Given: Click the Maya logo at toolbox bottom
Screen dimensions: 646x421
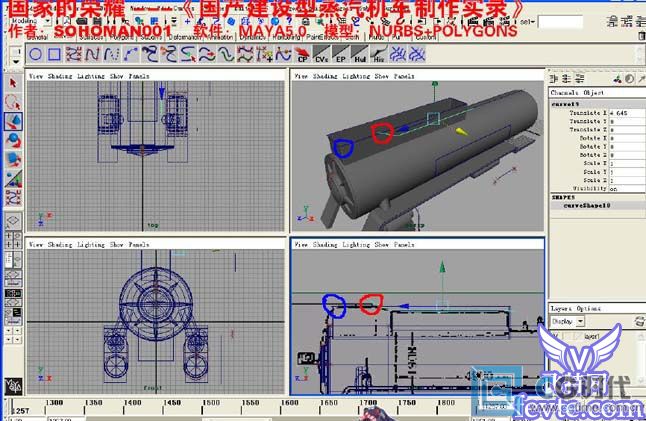Looking at the screenshot, I should click(13, 386).
